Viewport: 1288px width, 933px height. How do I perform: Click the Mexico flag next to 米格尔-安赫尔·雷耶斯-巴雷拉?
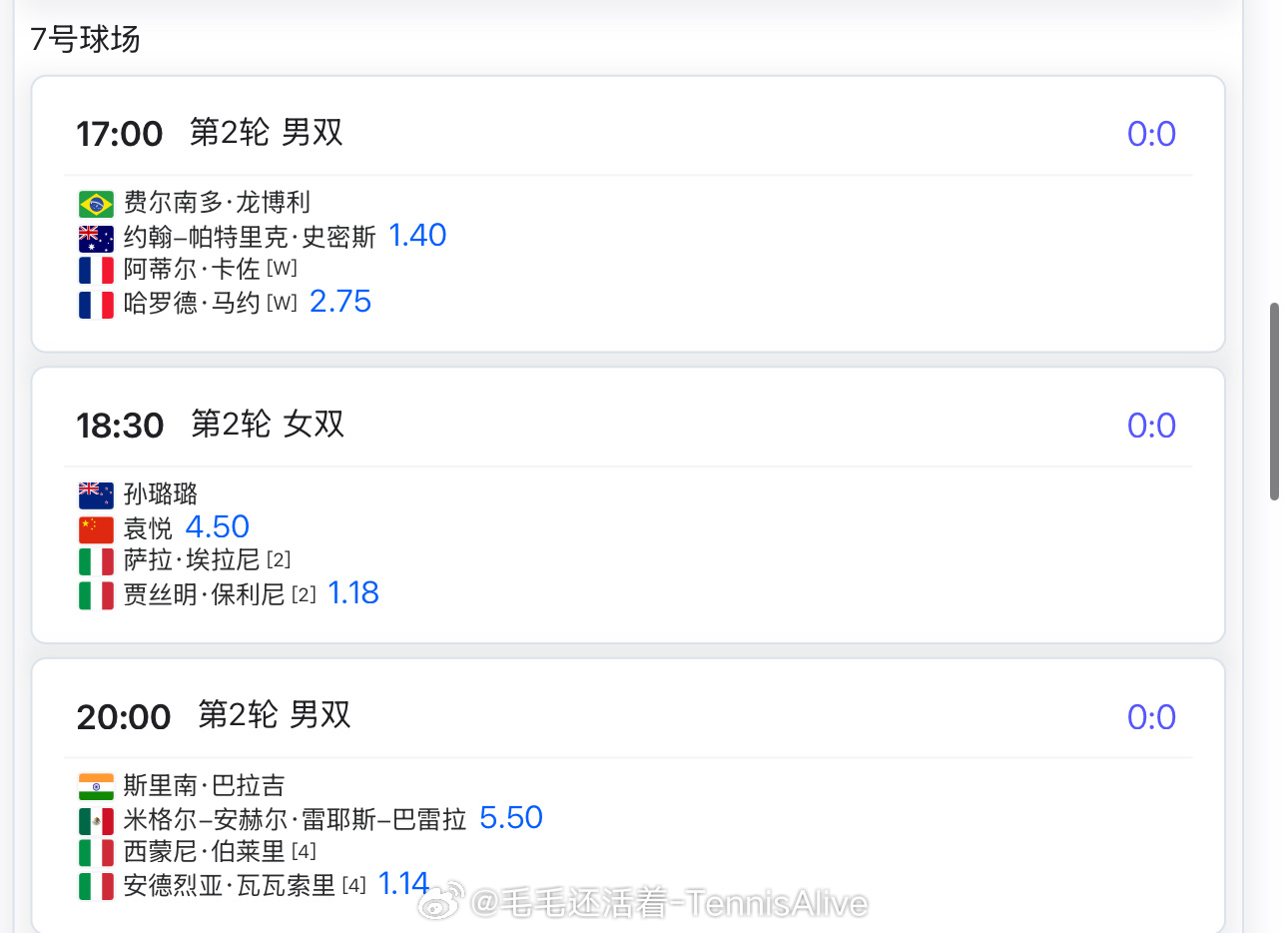coord(96,821)
